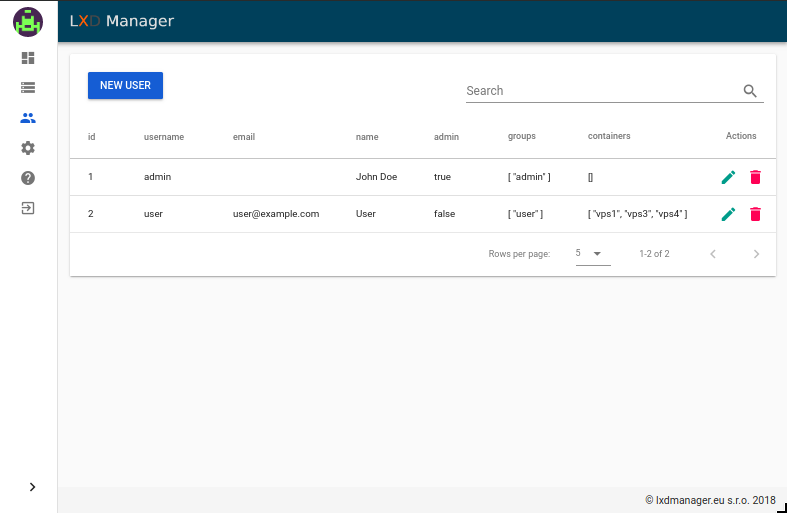The width and height of the screenshot is (787, 513).
Task: Delete the admin user with trash icon
Action: 755,177
